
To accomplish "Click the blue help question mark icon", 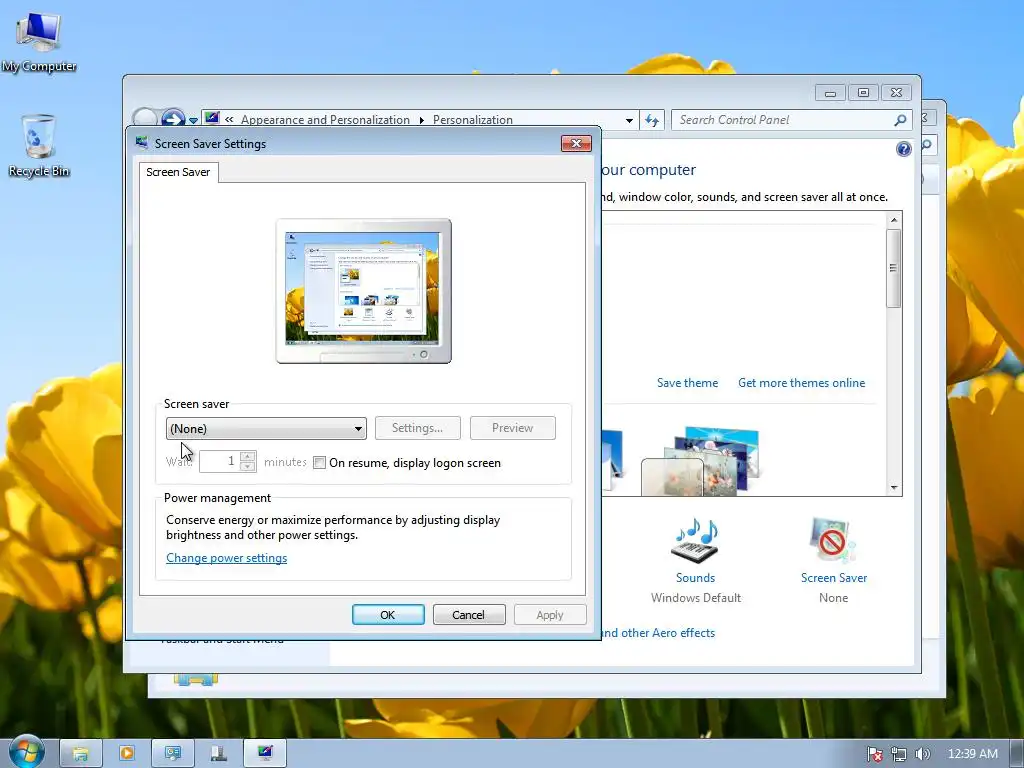I will 903,149.
